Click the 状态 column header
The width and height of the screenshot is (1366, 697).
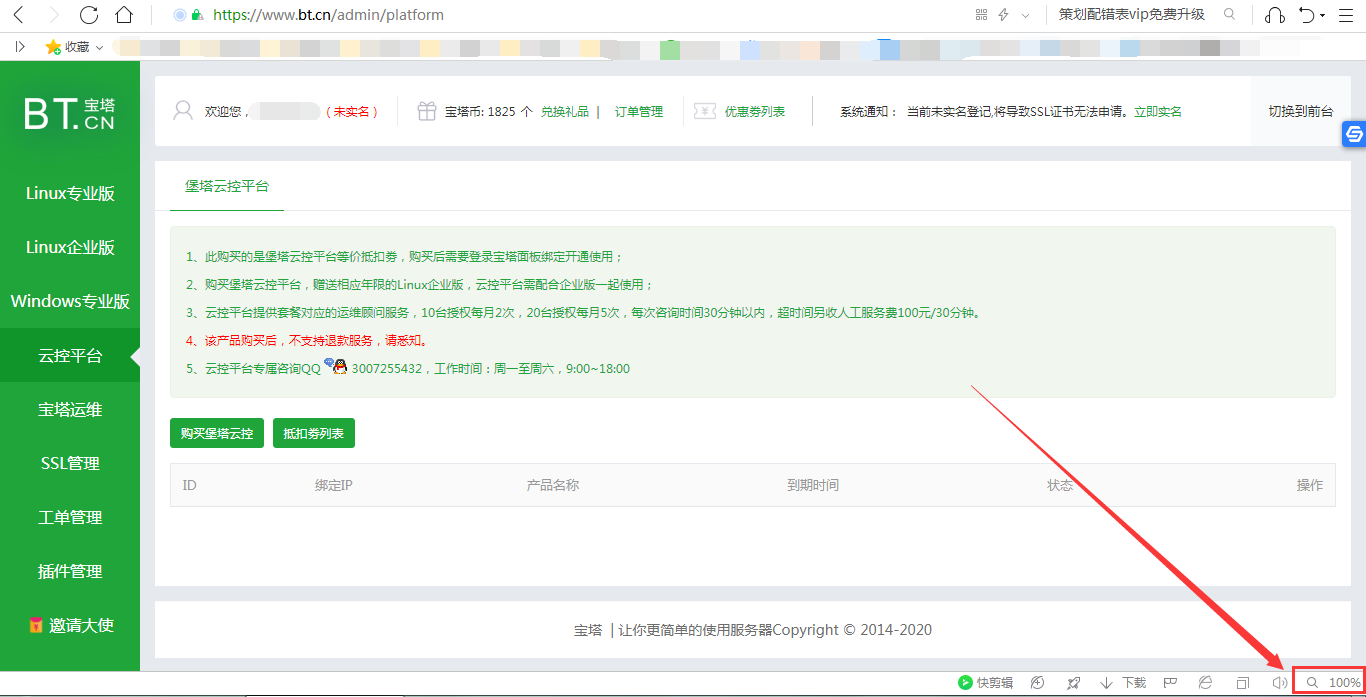tap(1060, 485)
